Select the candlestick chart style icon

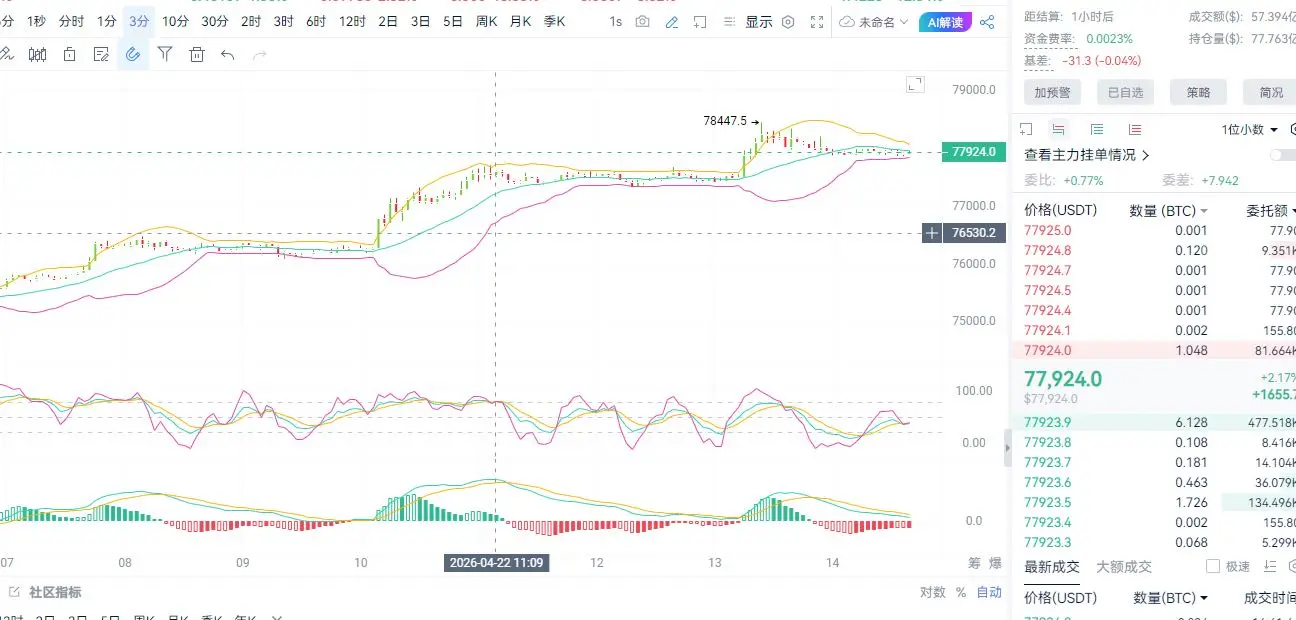point(38,55)
